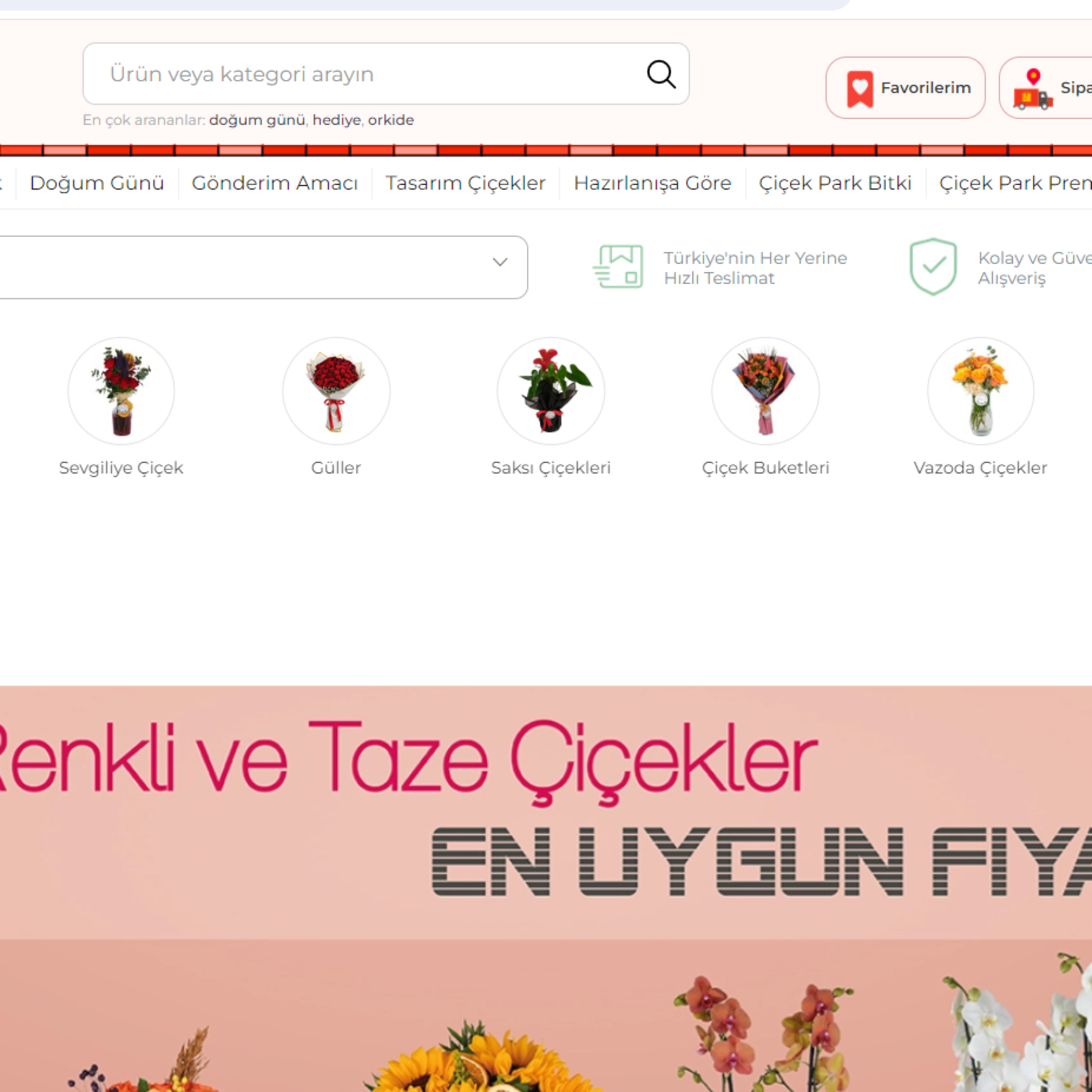The height and width of the screenshot is (1092, 1092).
Task: Open Güller category thumbnail
Action: click(x=336, y=391)
